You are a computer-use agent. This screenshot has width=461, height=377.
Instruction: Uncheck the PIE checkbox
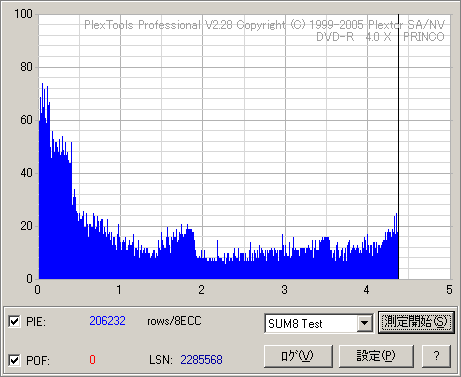point(14,322)
